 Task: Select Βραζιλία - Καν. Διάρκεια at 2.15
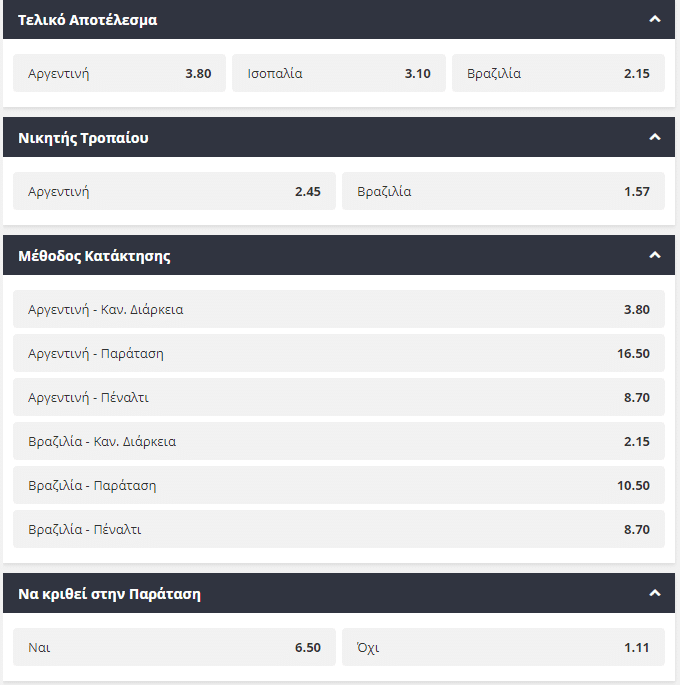[x=339, y=441]
